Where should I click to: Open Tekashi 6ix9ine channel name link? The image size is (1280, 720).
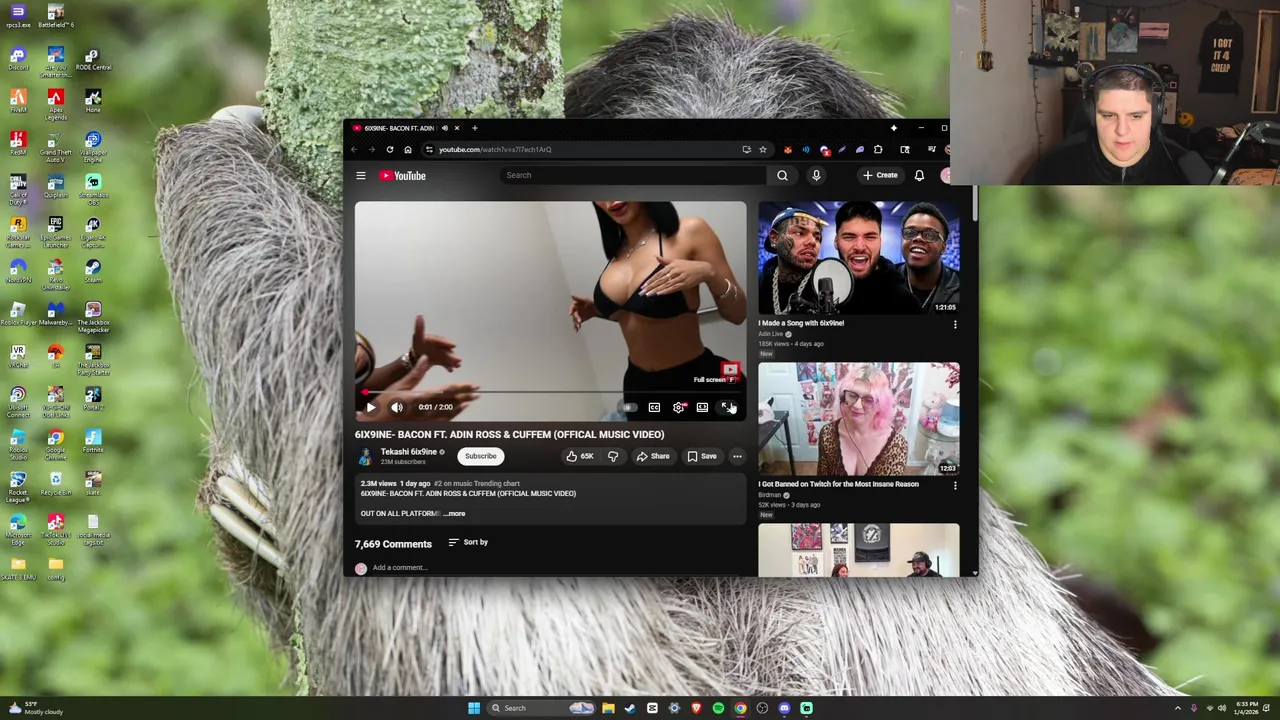click(409, 452)
